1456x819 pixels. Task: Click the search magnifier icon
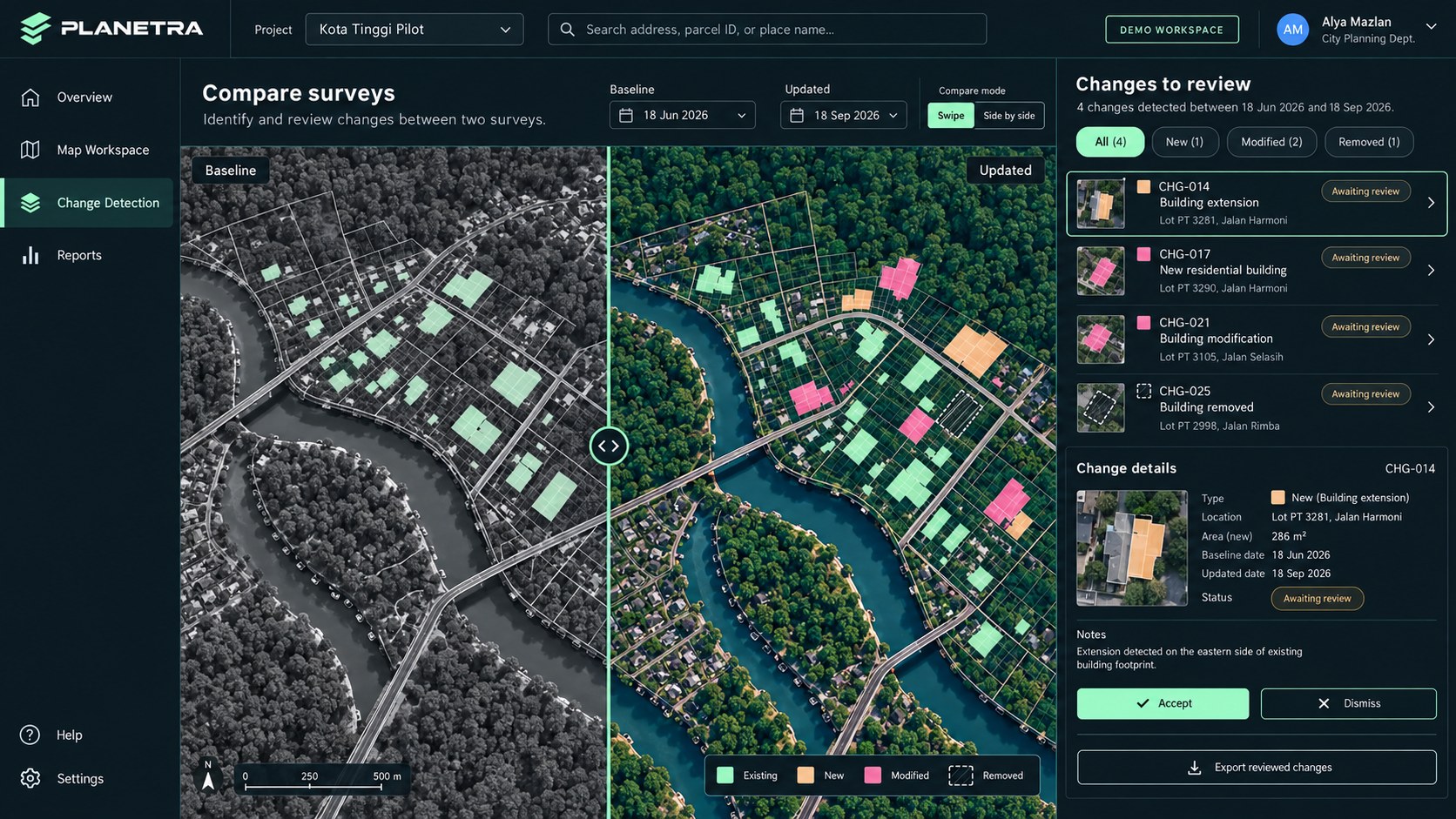[567, 30]
